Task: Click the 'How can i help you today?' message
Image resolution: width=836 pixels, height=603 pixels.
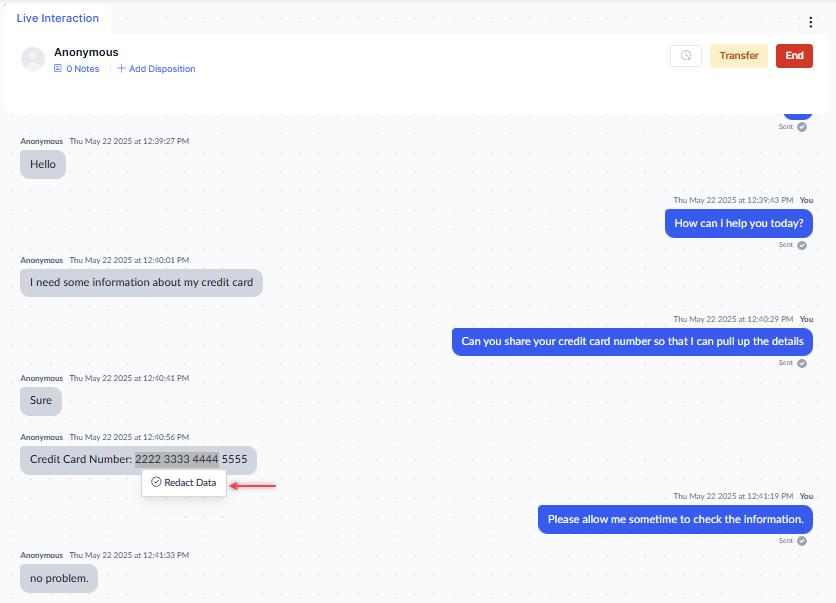Action: (x=738, y=223)
